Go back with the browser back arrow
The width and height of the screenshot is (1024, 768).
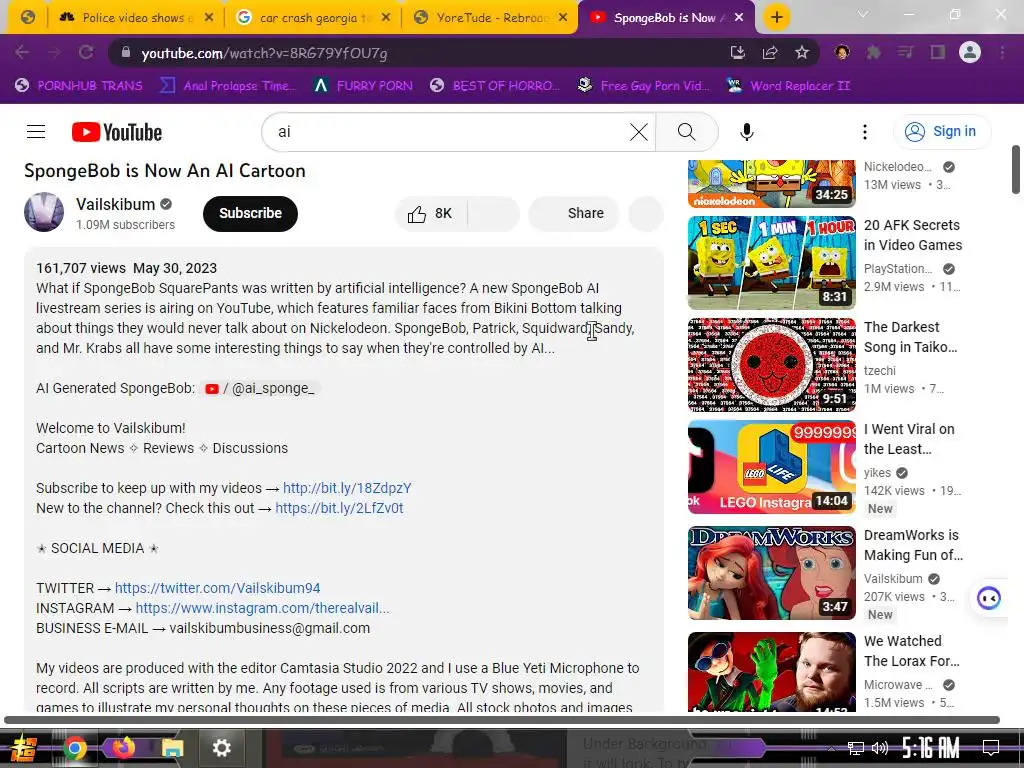[22, 52]
